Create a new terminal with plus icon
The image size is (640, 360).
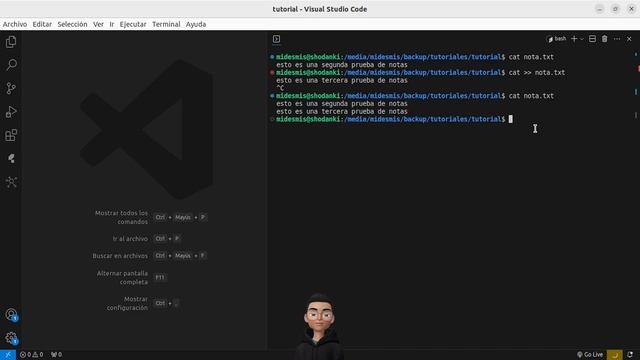tap(574, 39)
